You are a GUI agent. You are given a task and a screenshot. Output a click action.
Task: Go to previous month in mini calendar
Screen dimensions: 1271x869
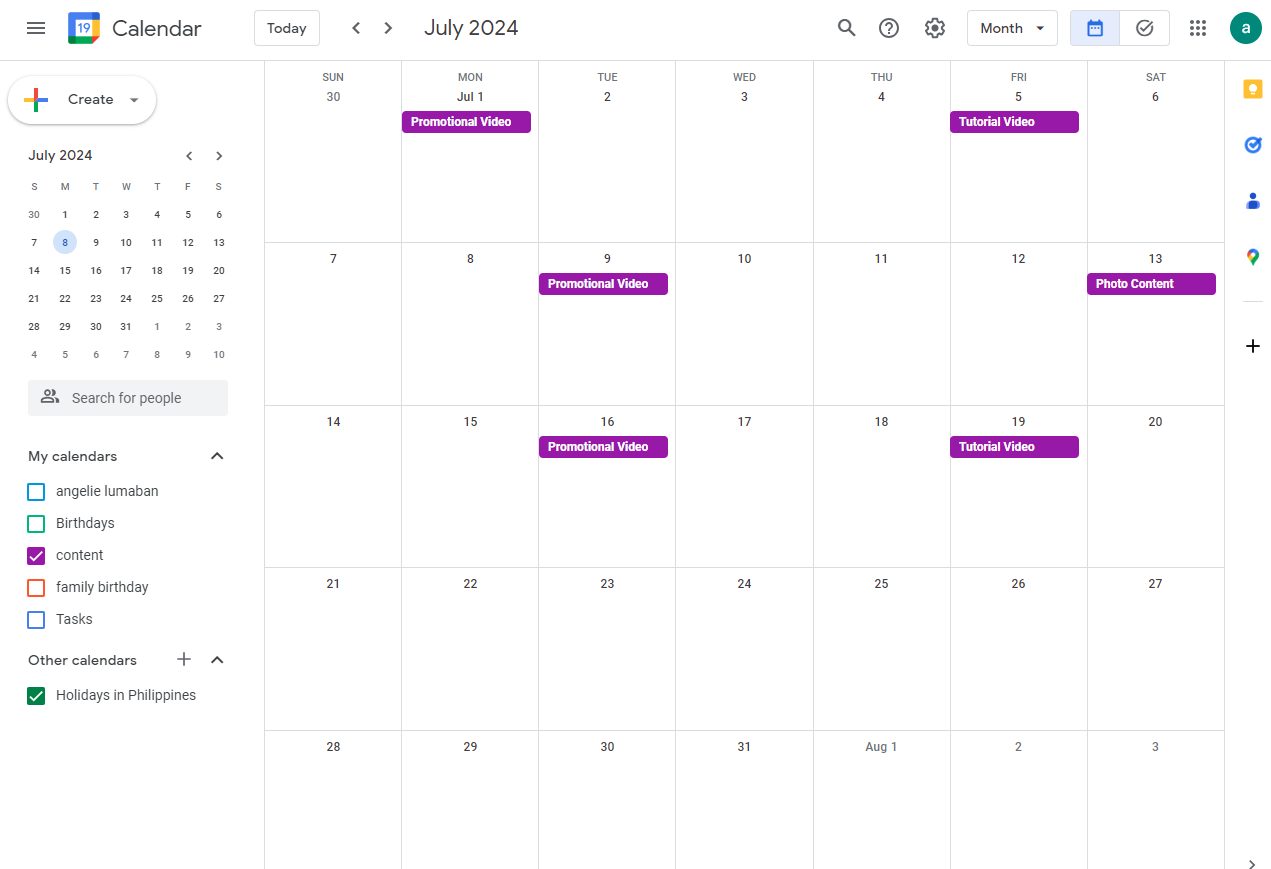(x=189, y=156)
